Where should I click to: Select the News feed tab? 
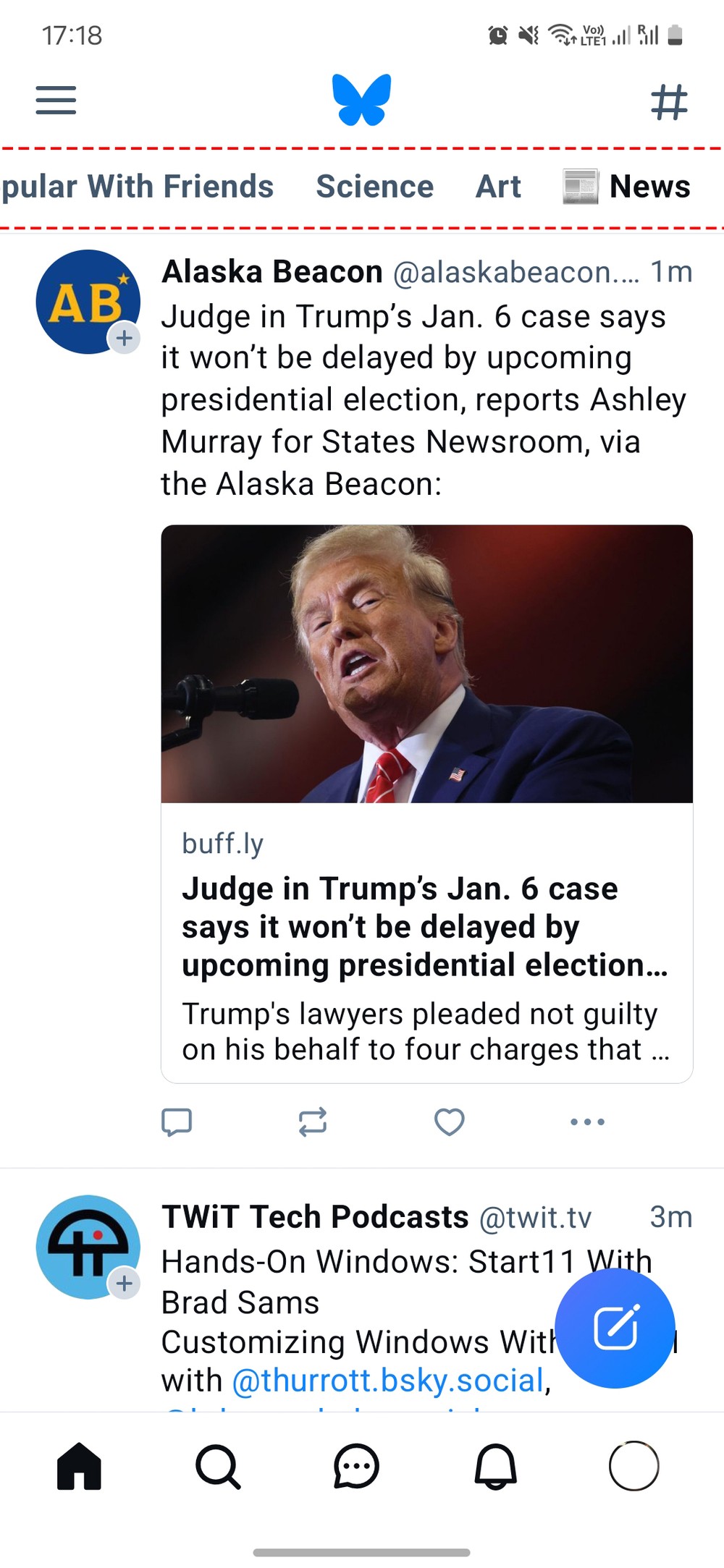(x=627, y=187)
